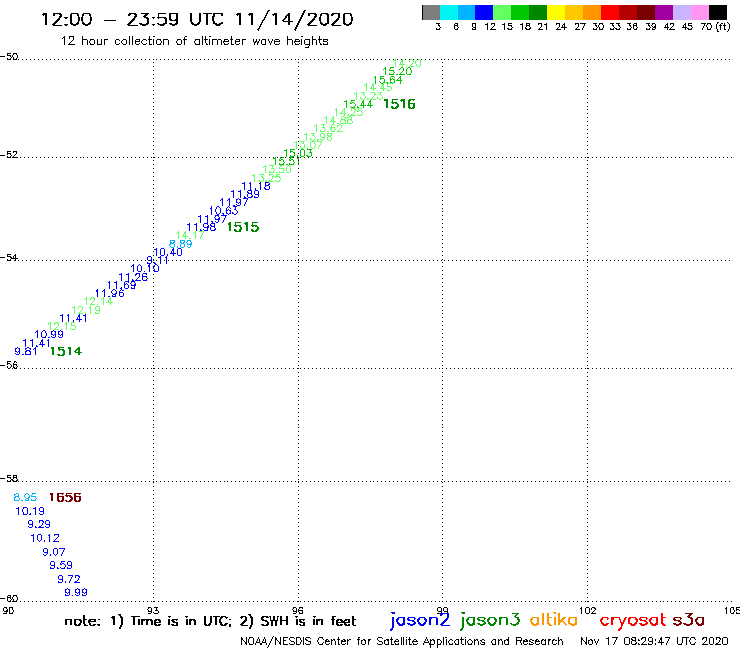
Task: Click the pass time label 1516
Action: point(399,104)
